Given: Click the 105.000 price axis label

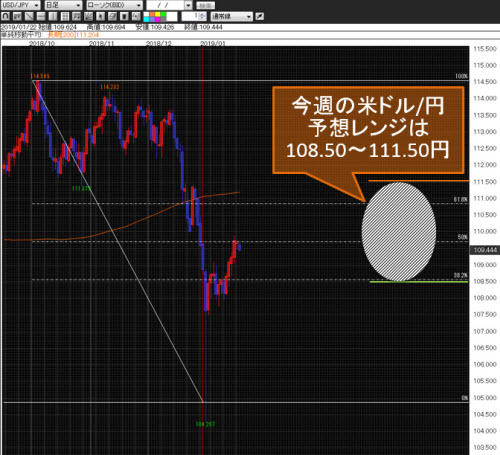Looking at the screenshot, I should (485, 398).
